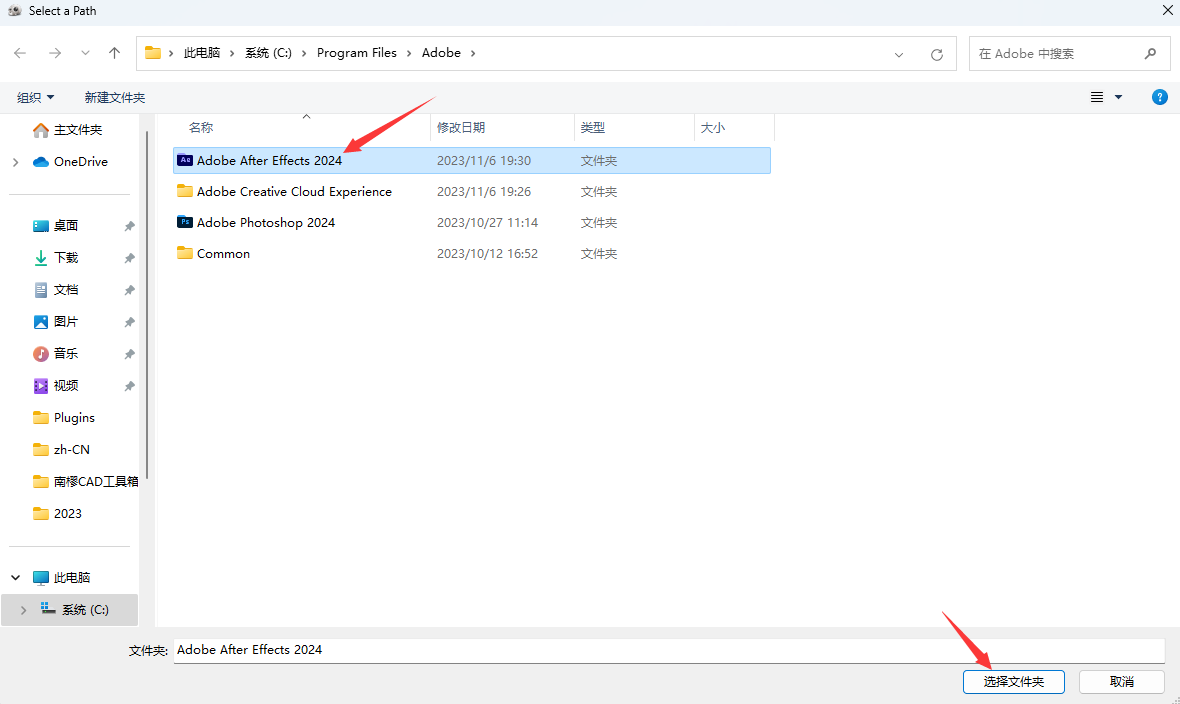Expand the address bar history dropdown
The image size is (1180, 704).
(x=899, y=54)
